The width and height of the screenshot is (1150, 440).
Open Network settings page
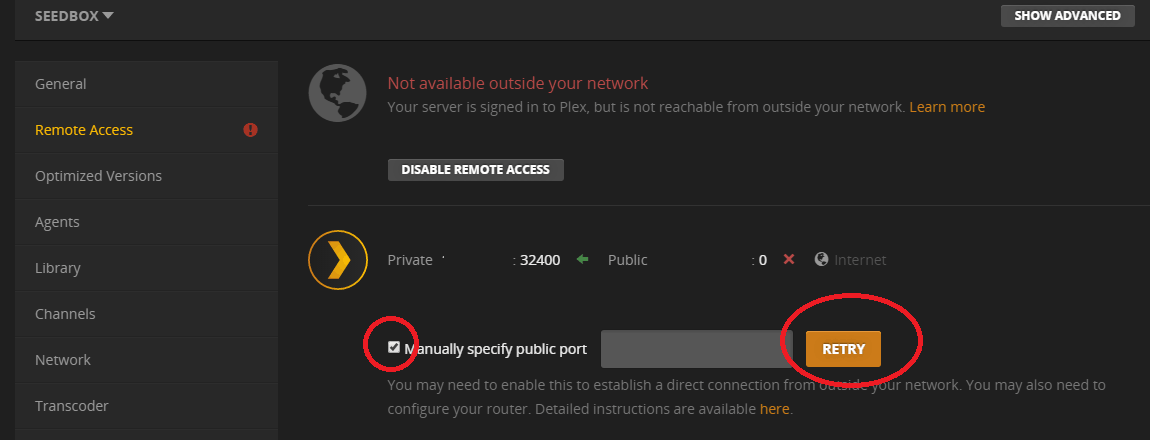coord(63,360)
